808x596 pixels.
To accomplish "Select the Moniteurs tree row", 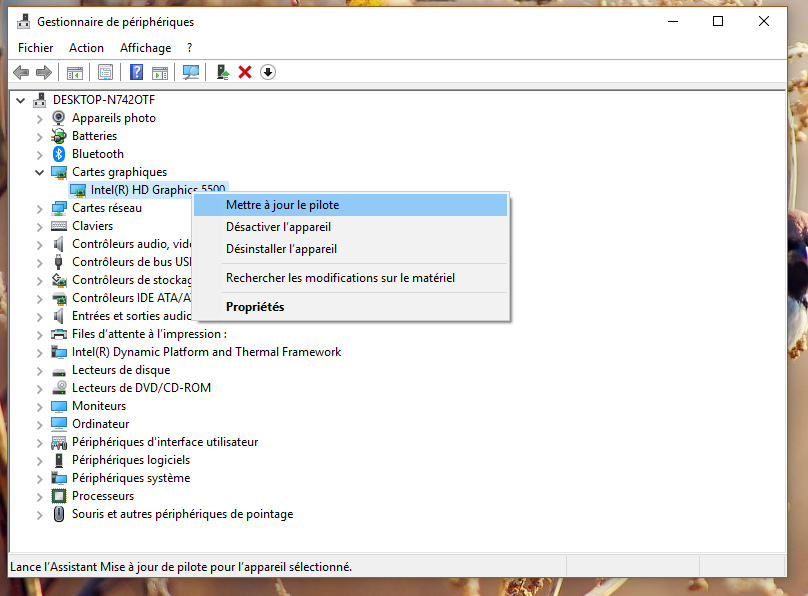I will (99, 406).
